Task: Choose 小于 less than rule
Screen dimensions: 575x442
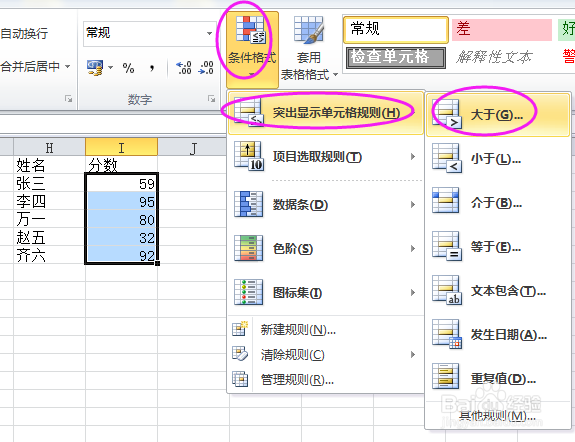Action: pyautogui.click(x=498, y=159)
